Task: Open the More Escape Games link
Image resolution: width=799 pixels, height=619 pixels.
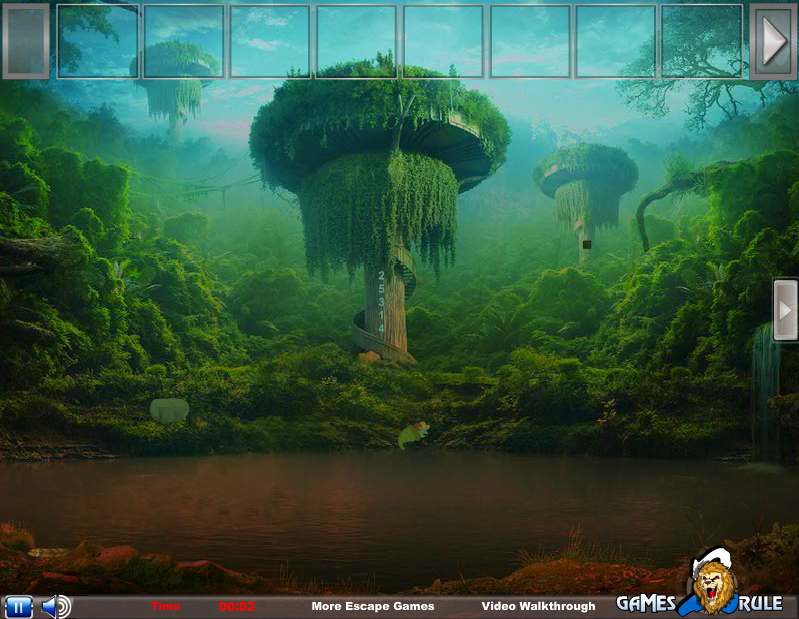Action: (x=372, y=606)
